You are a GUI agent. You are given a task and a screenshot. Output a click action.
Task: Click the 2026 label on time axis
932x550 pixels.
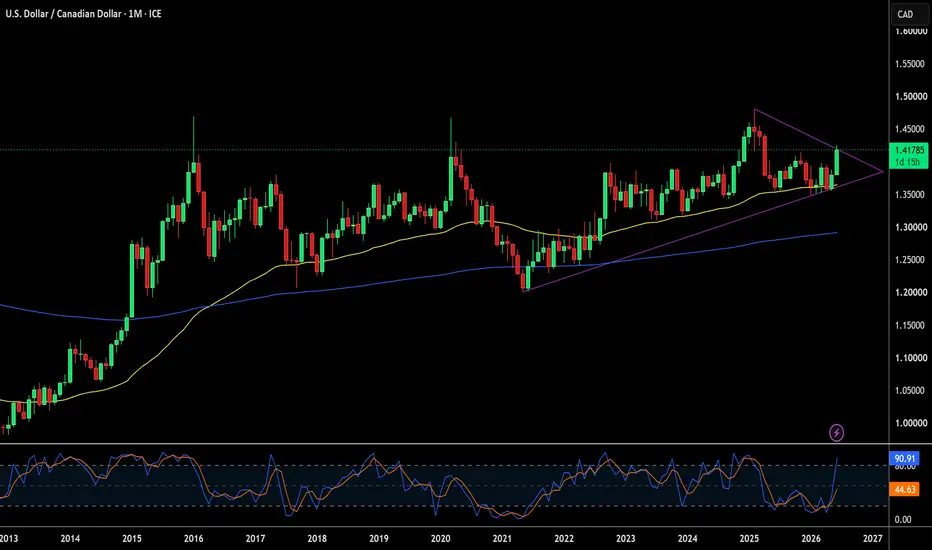pyautogui.click(x=811, y=539)
